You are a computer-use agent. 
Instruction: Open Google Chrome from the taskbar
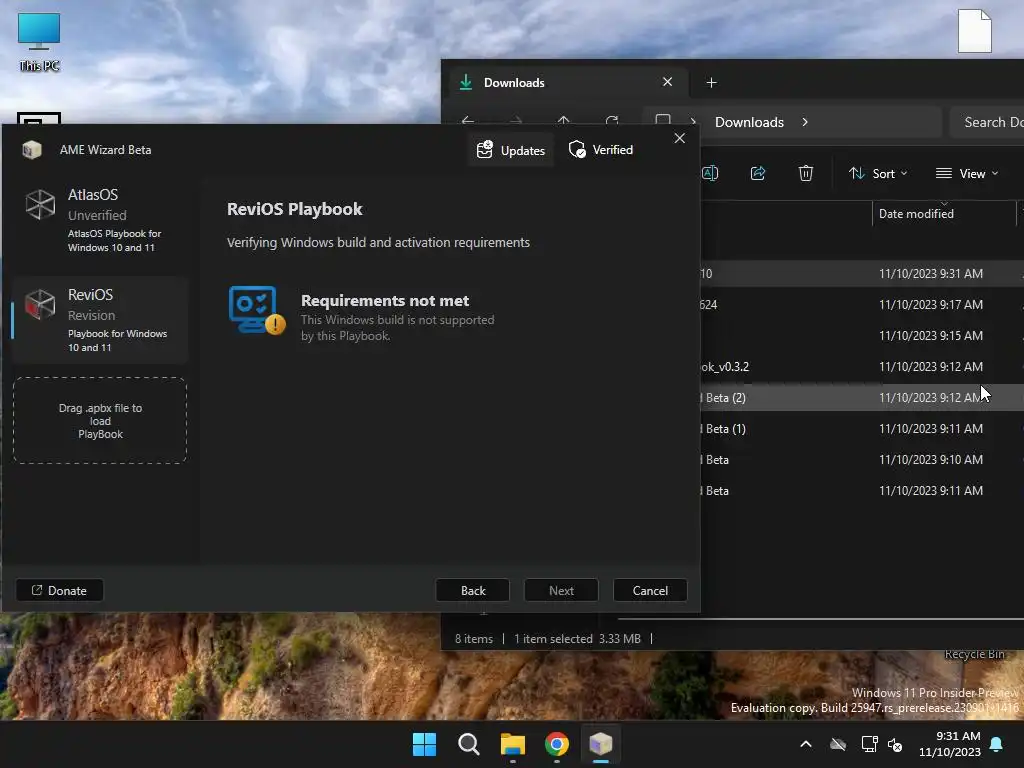point(557,744)
